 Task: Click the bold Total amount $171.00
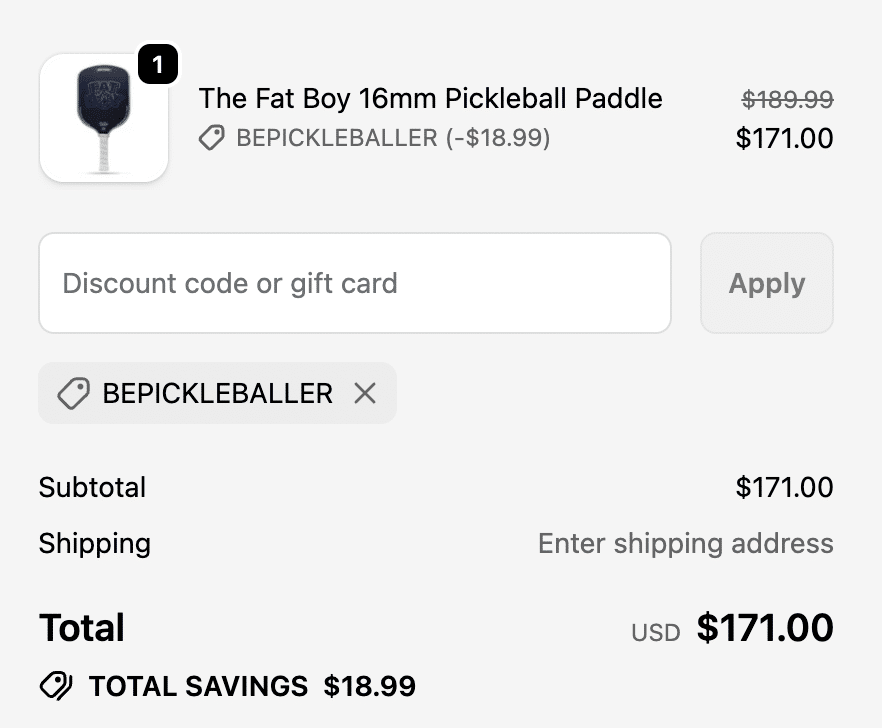(765, 628)
